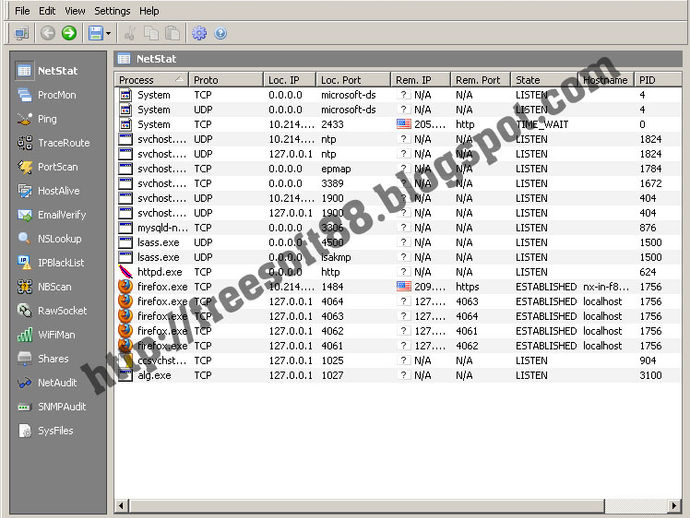Sort by the Process column header
Image resolution: width=690 pixels, height=518 pixels.
[151, 80]
